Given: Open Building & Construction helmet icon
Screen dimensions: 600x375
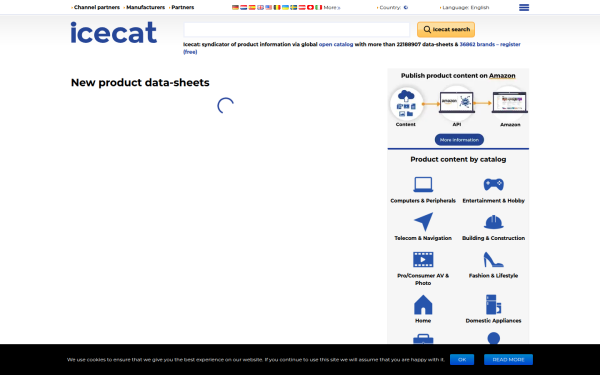Looking at the screenshot, I should pyautogui.click(x=494, y=222).
